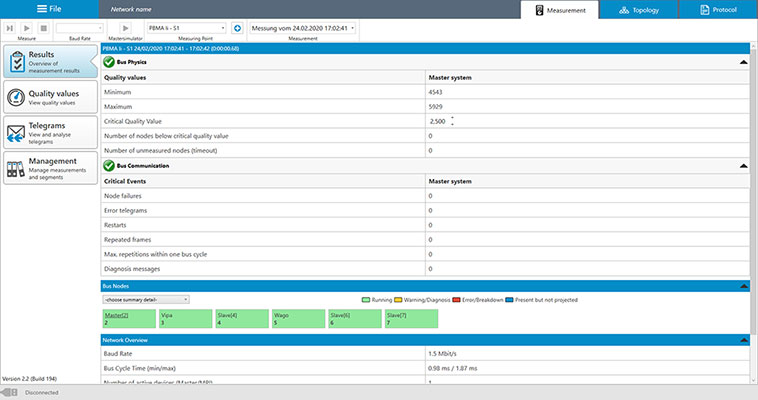758x400 pixels.
Task: Click the add measuring point plus icon
Action: click(x=237, y=28)
